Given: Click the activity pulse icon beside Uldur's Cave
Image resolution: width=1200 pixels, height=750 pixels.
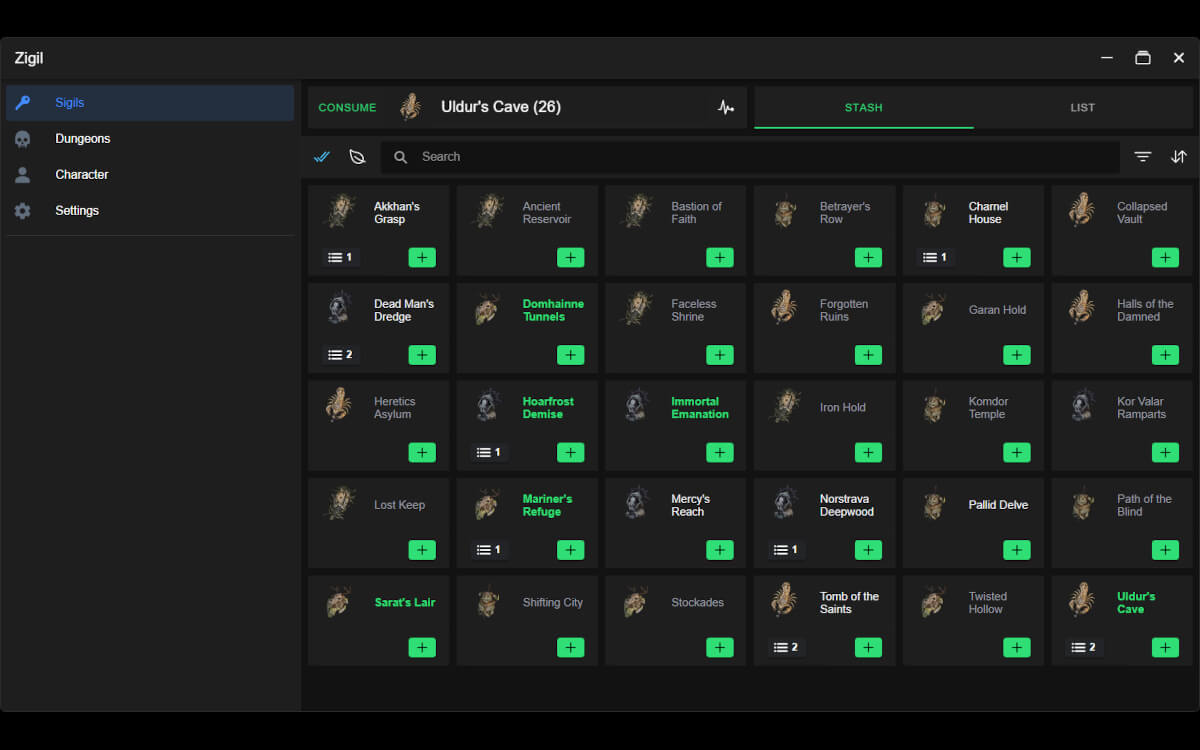Looking at the screenshot, I should coord(726,107).
